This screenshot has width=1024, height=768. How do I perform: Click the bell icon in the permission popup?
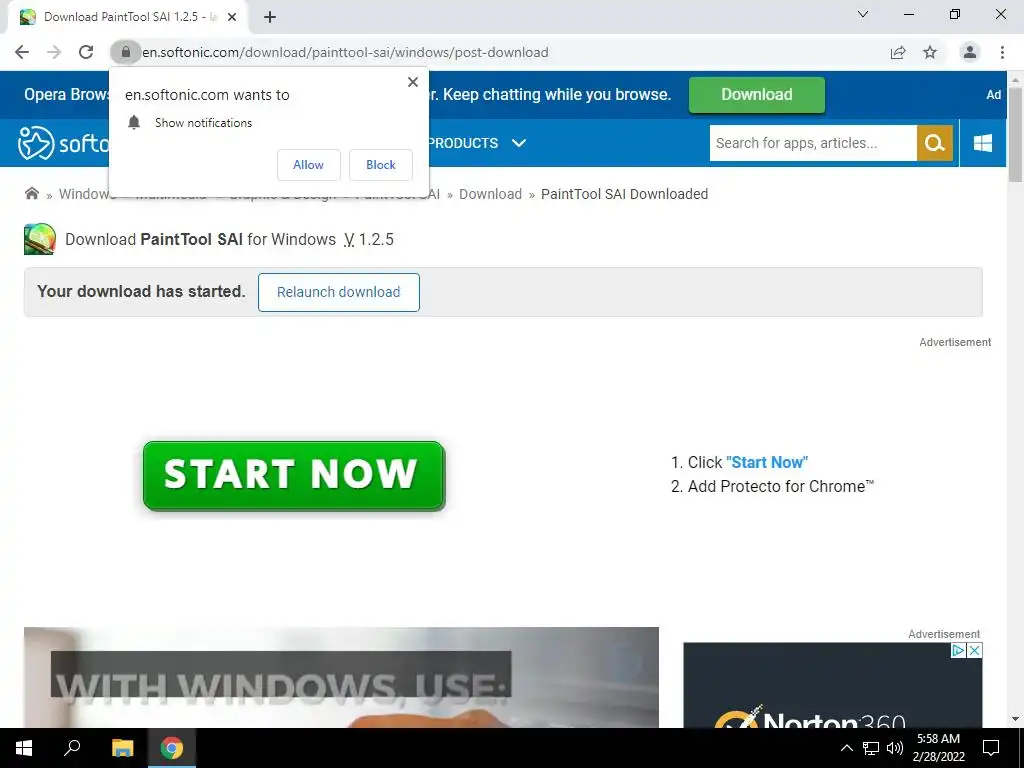(x=134, y=122)
